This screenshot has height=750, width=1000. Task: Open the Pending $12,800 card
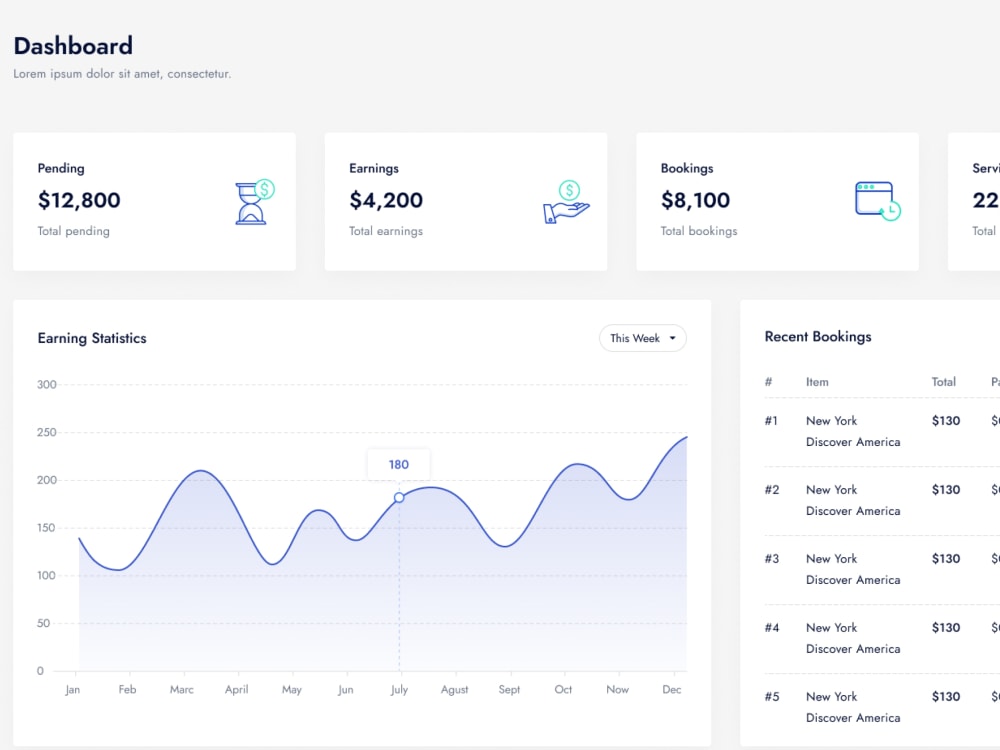click(154, 202)
